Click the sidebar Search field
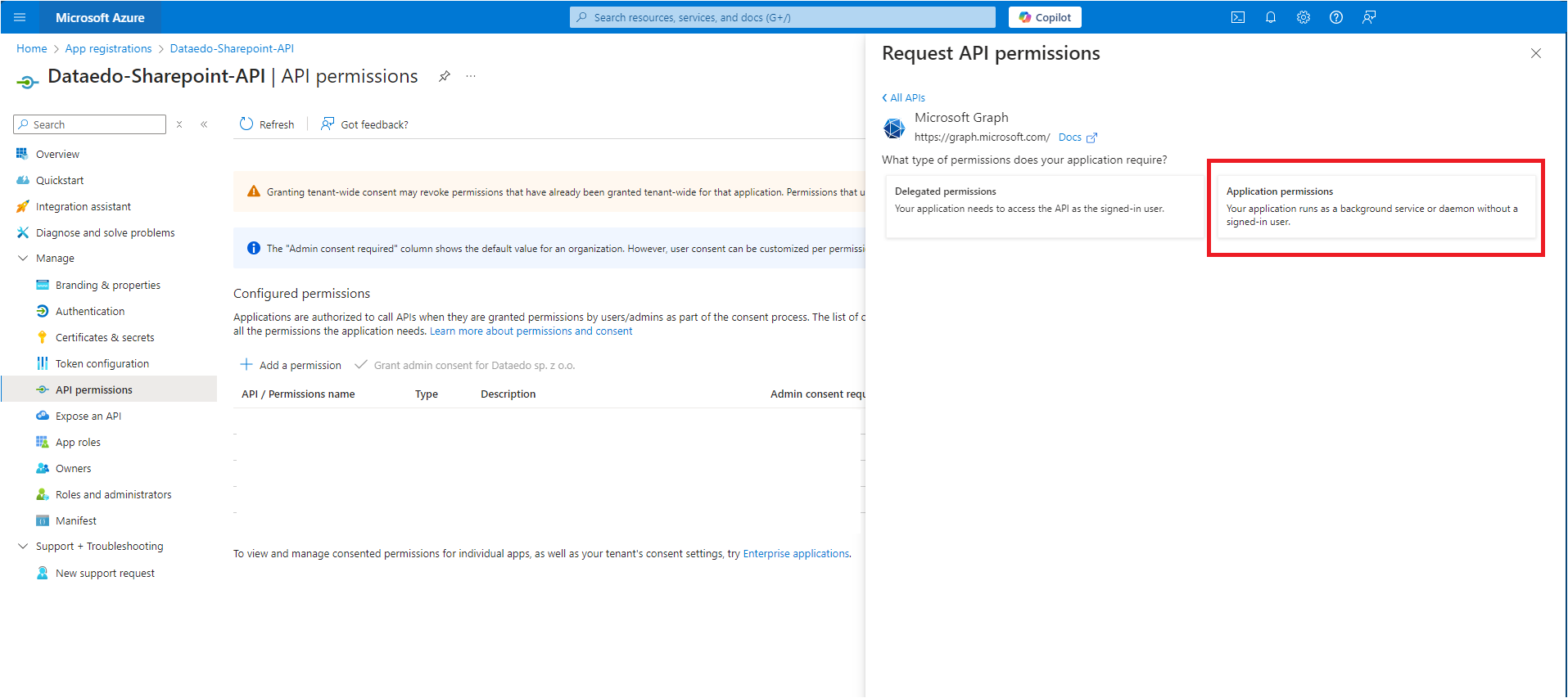 point(90,124)
